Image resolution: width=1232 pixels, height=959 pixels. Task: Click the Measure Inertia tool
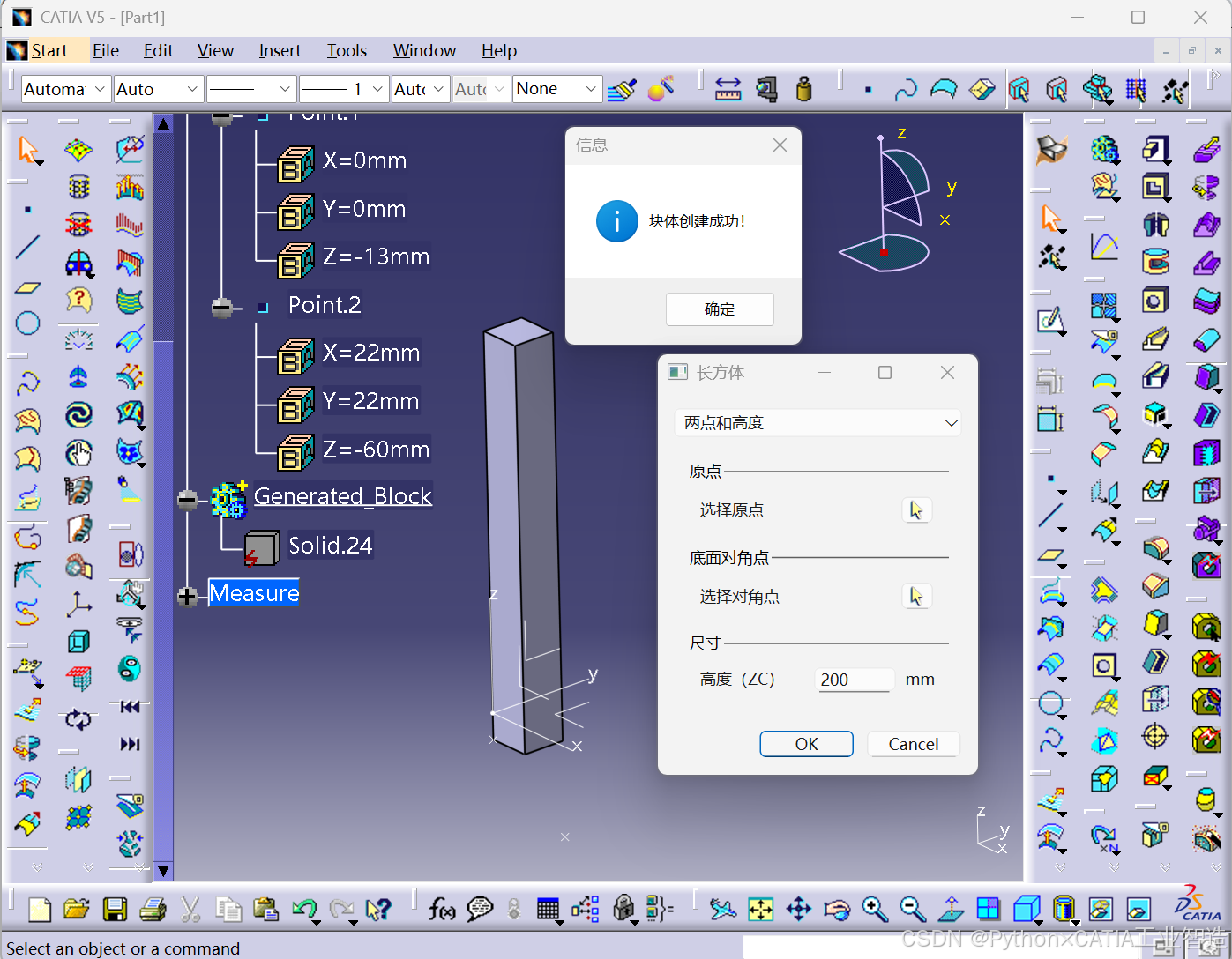pos(803,89)
